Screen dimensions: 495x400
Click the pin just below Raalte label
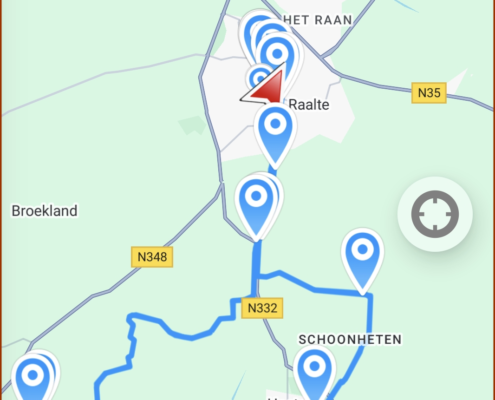[275, 136]
